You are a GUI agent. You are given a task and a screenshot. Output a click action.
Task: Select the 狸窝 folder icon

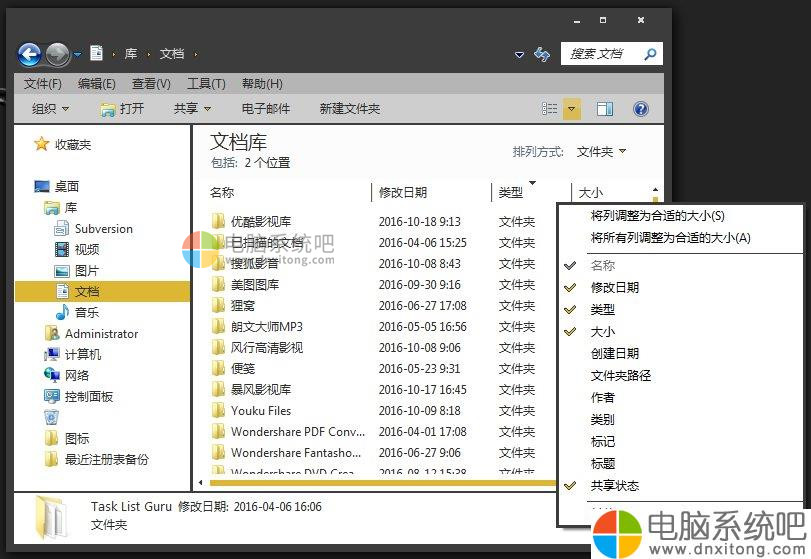tap(218, 305)
